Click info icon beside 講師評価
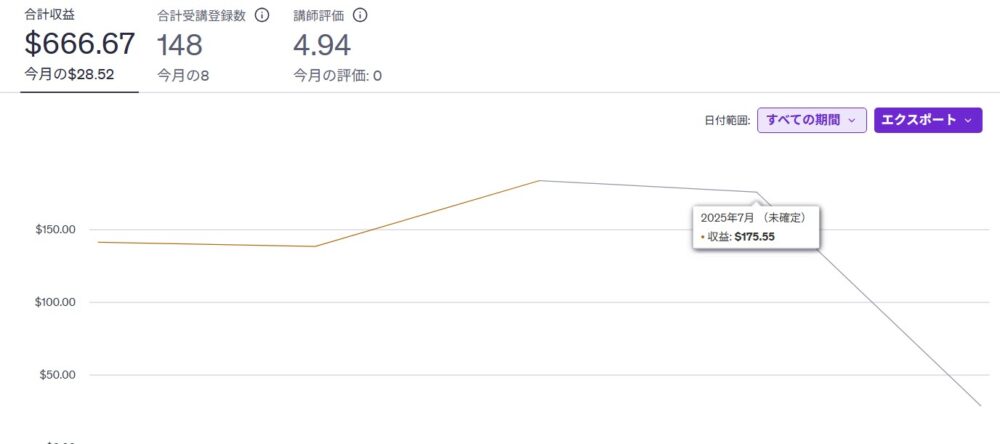 tap(360, 15)
